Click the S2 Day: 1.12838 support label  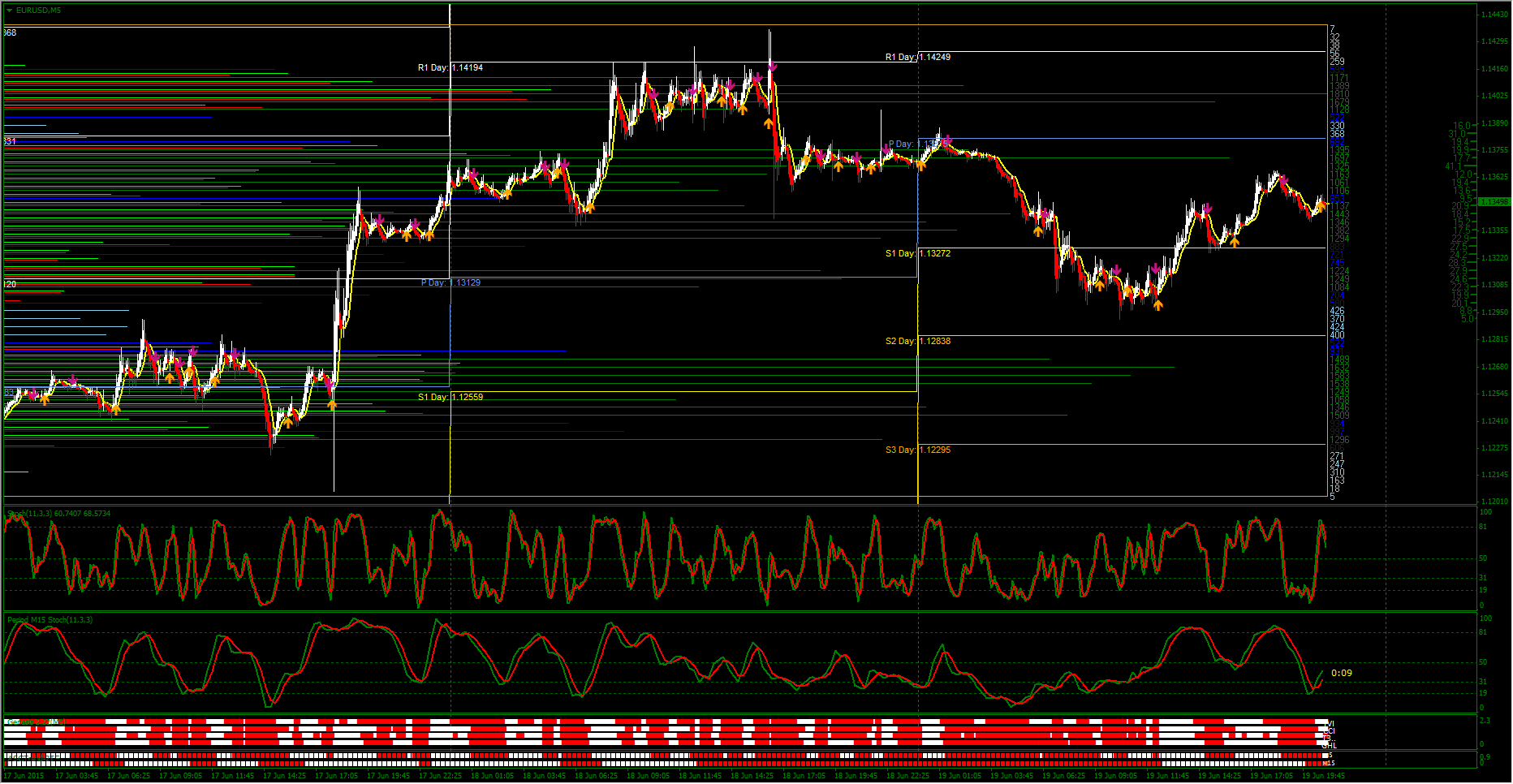(918, 342)
